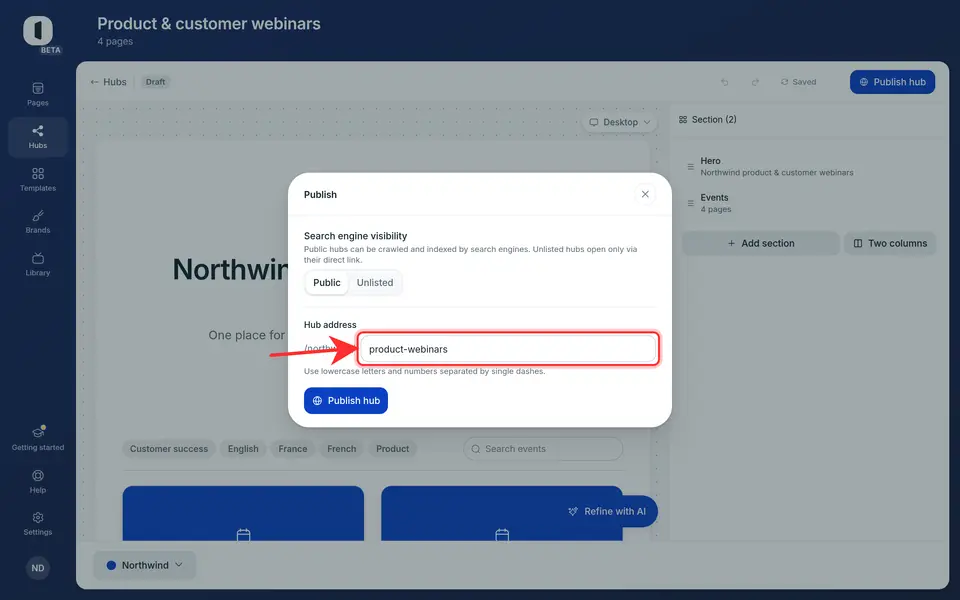Open the Desktop preview dropdown
The image size is (960, 600).
pos(620,122)
